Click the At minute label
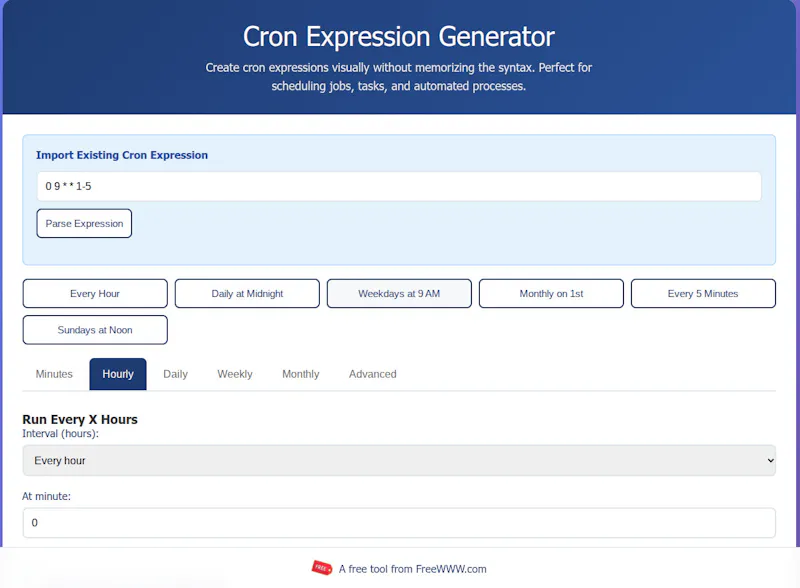Viewport: 800px width, 588px height. [x=46, y=496]
